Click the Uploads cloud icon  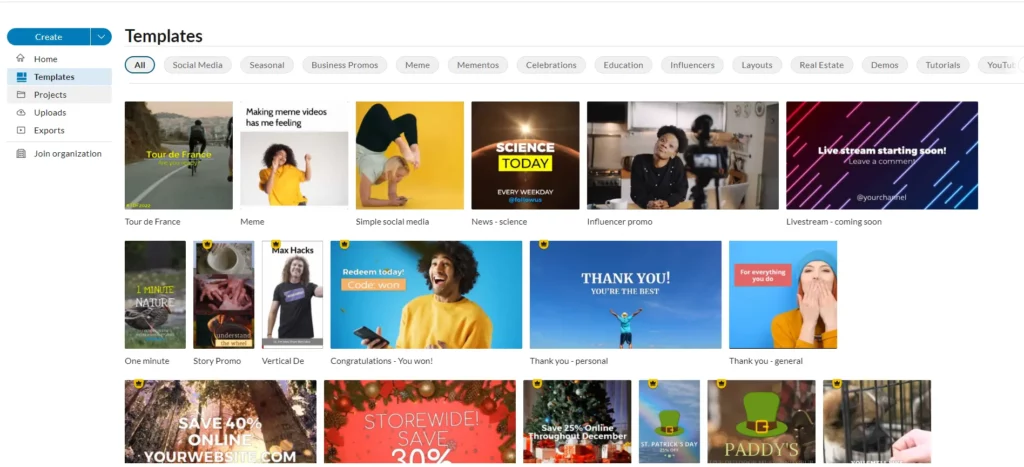(21, 112)
